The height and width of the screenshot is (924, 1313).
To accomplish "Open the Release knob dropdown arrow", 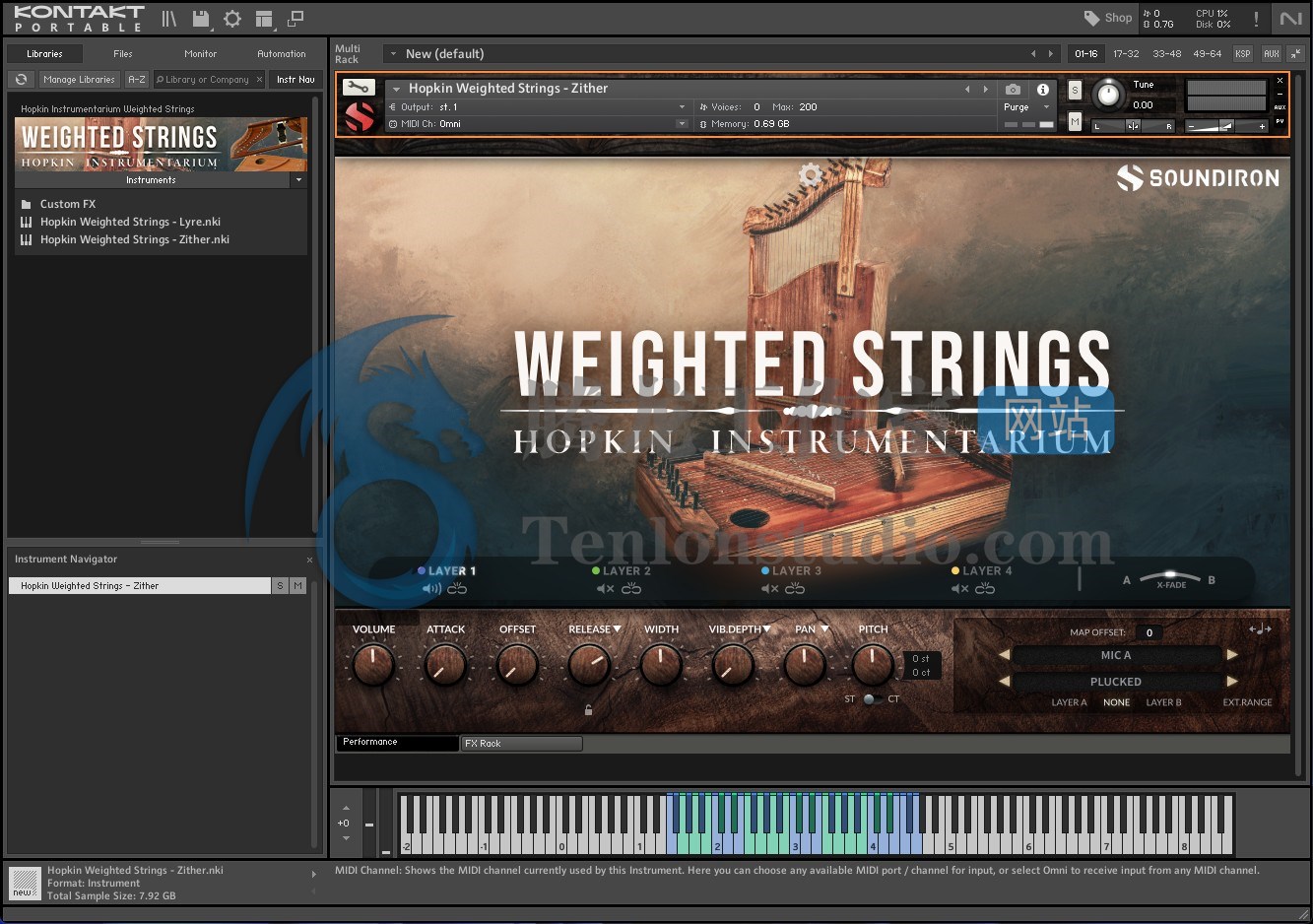I will [618, 629].
